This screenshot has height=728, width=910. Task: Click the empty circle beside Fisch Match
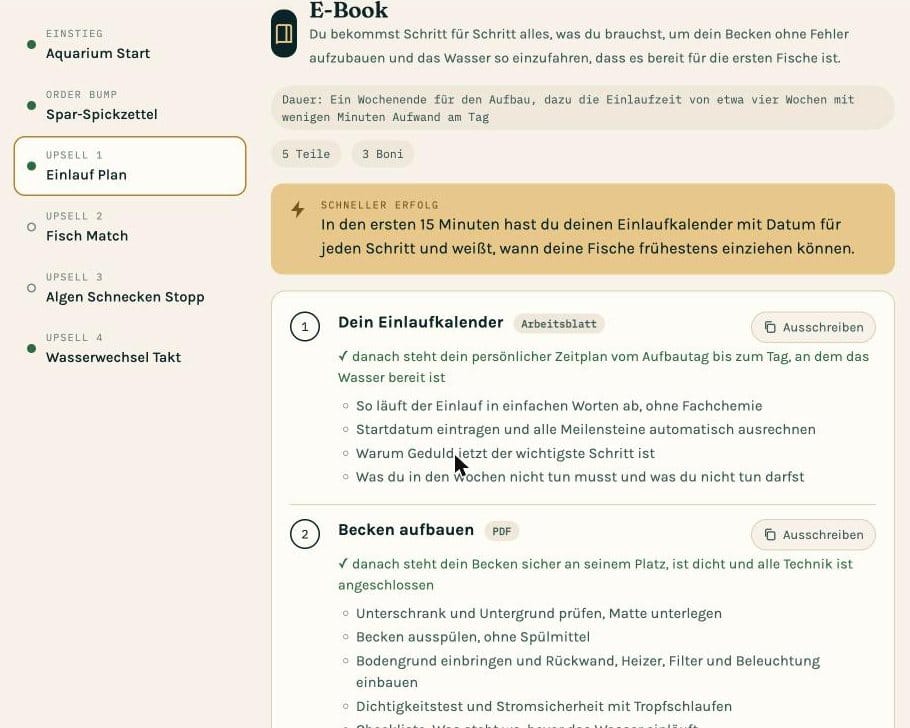tap(31, 227)
